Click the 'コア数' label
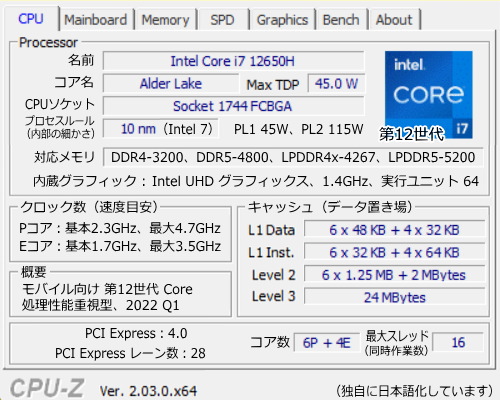Viewport: 500px width, 400px height. (x=270, y=342)
